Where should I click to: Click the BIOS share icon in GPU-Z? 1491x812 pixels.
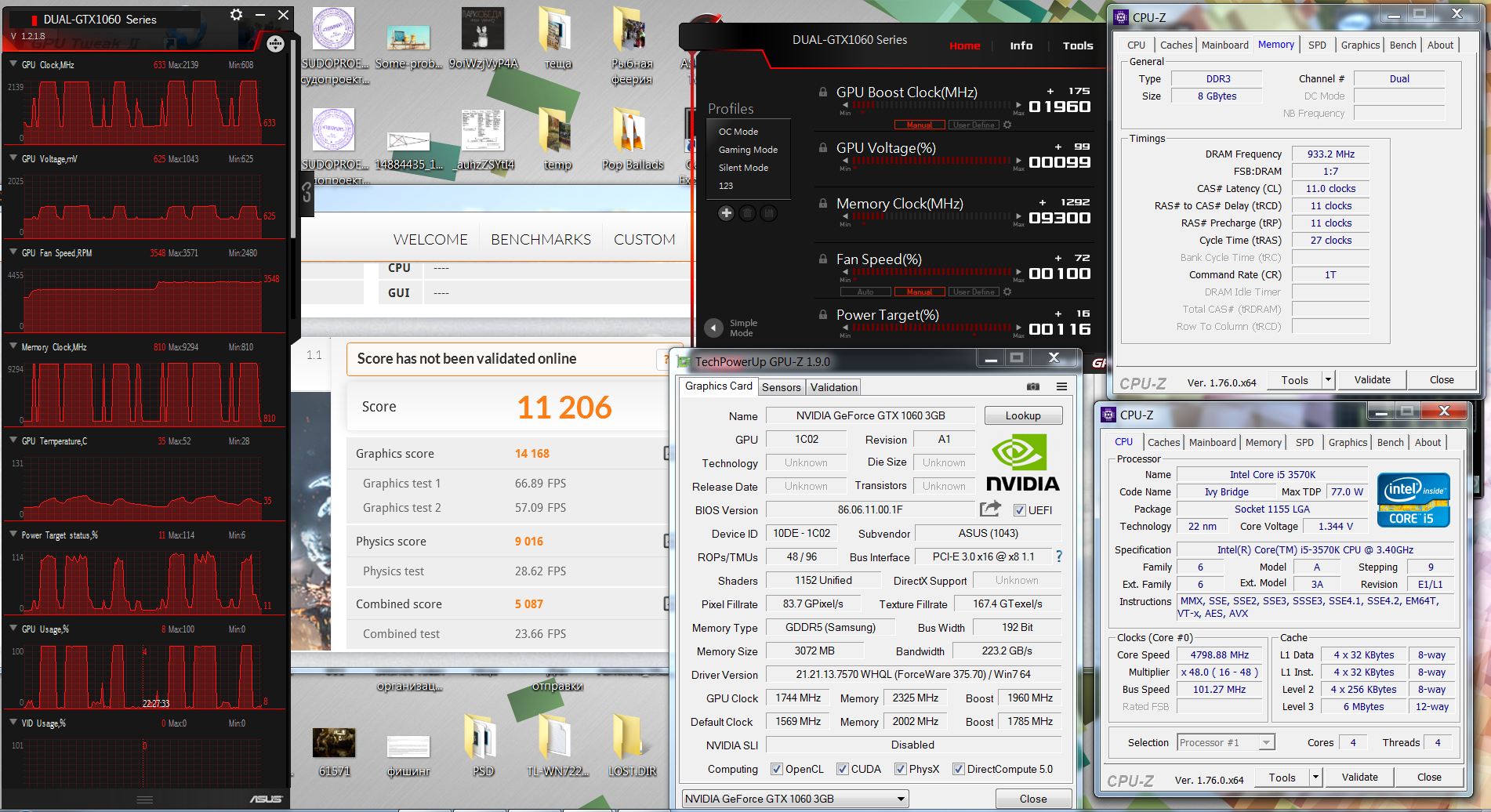pyautogui.click(x=990, y=509)
